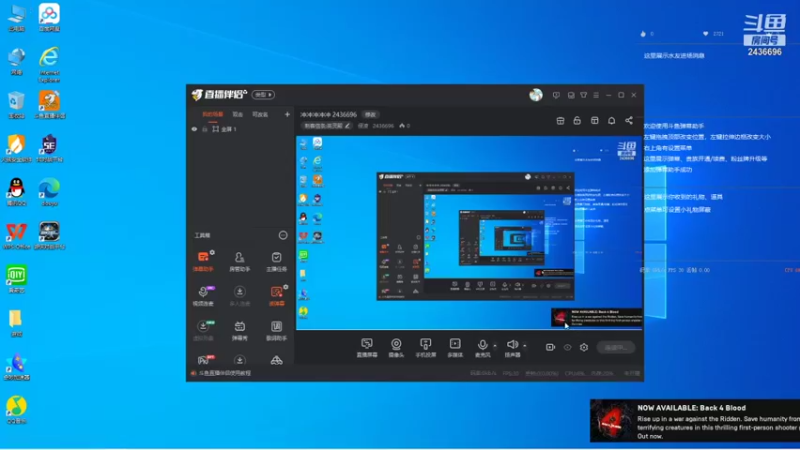Click the FPS:30 status bar entry
Image resolution: width=800 pixels, height=450 pixels.
pos(510,373)
